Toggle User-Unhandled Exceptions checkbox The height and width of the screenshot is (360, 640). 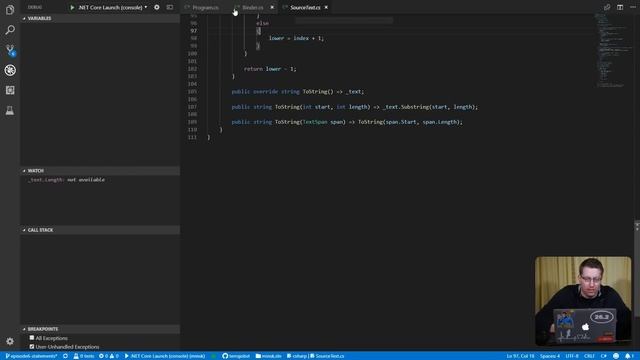click(32, 347)
